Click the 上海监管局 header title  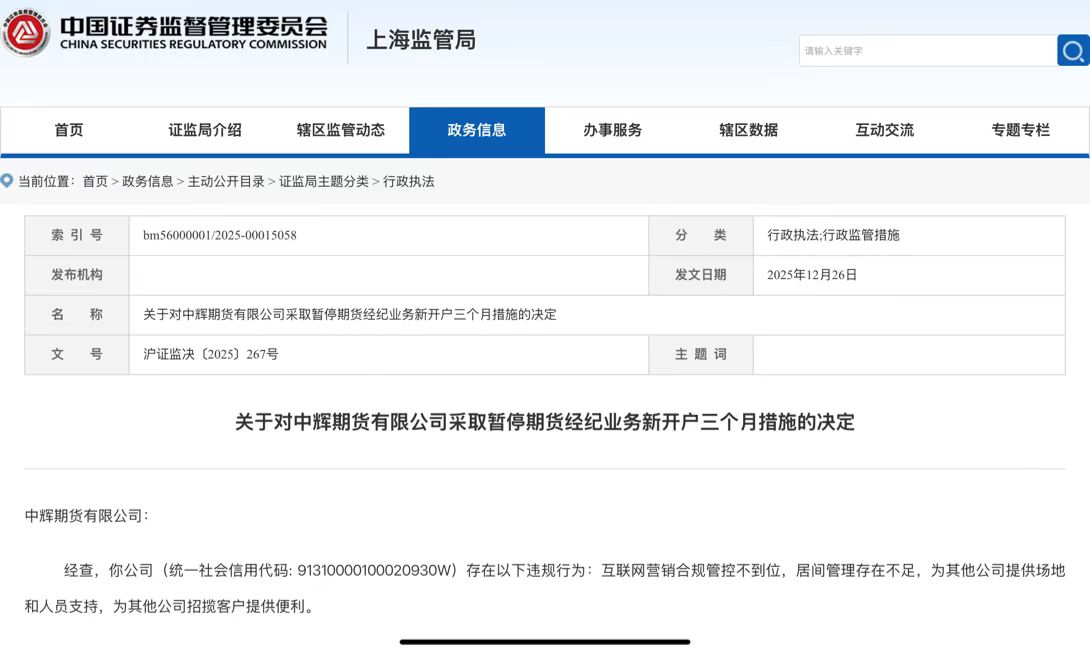coord(421,40)
